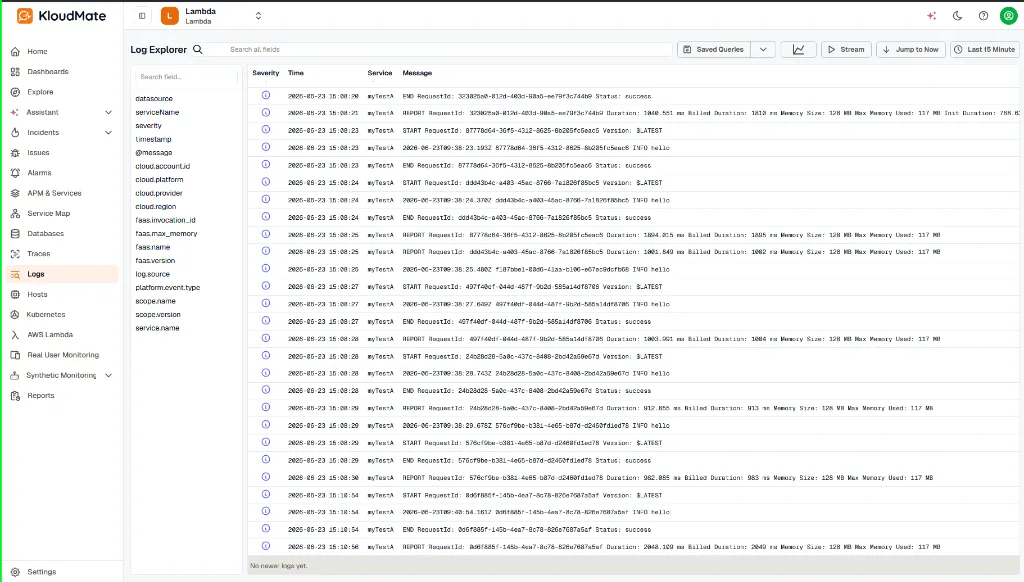This screenshot has height=582, width=1024.
Task: Open the Last 15 Minute time range
Action: 985,50
